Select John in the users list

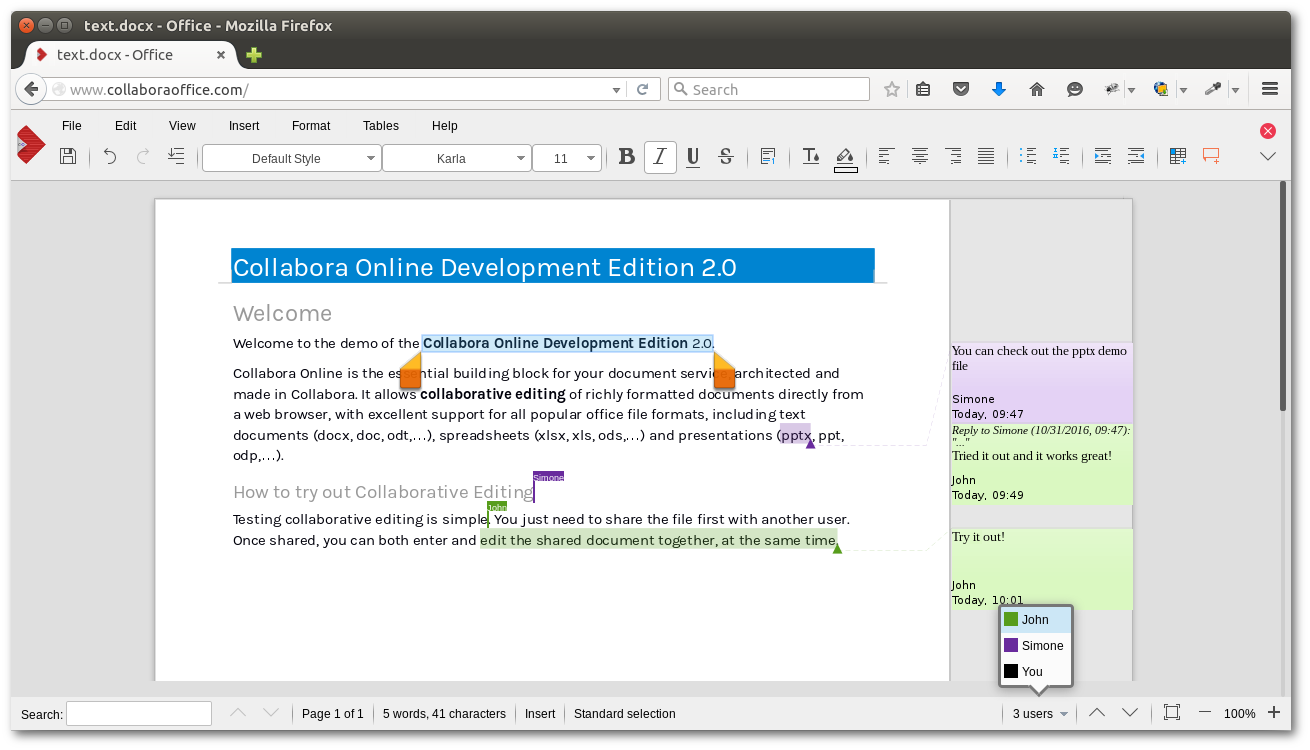click(1036, 620)
